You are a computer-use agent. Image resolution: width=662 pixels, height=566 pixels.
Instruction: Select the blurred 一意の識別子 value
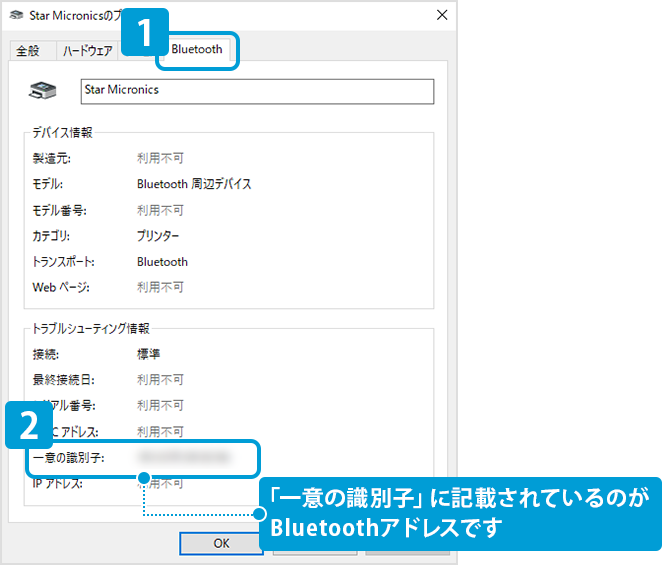[x=184, y=457]
